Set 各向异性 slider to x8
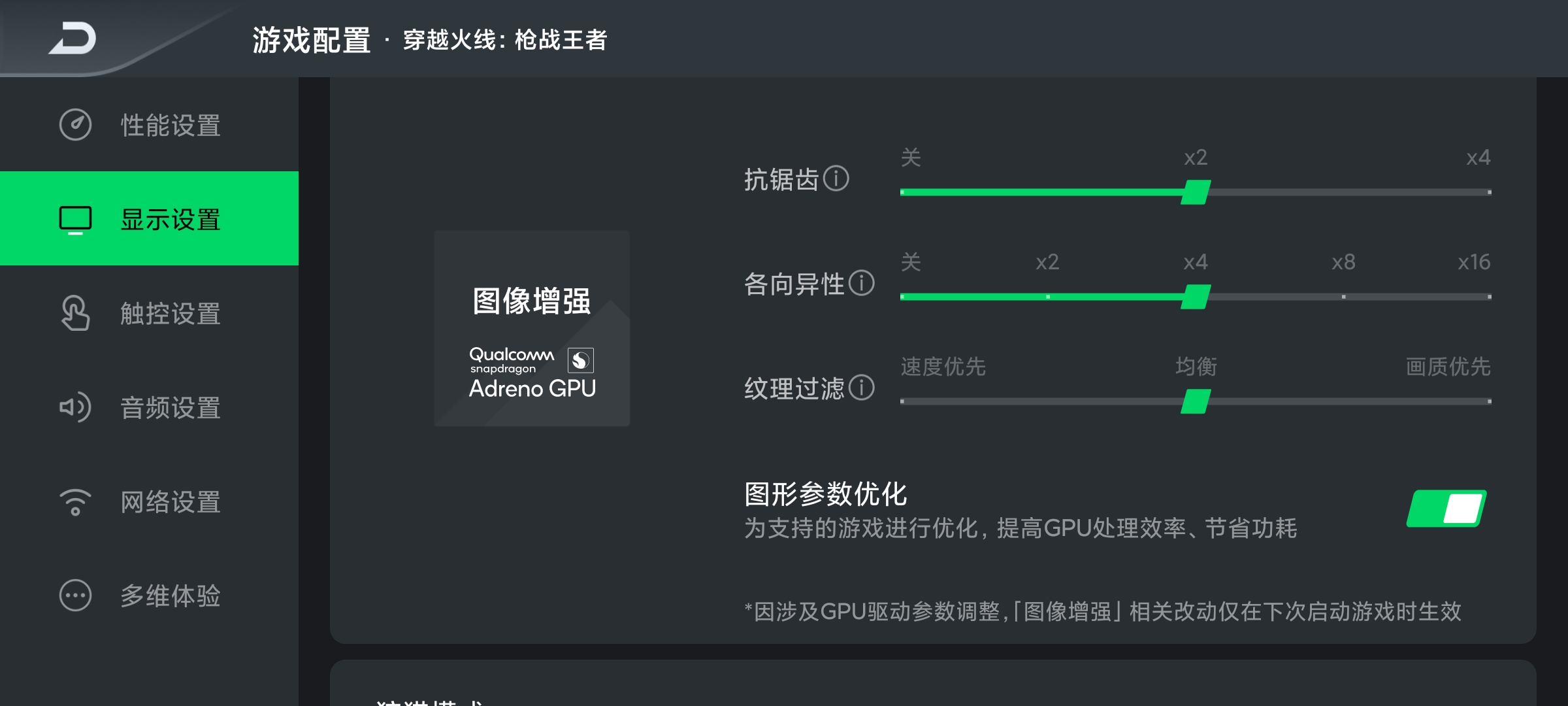The image size is (1568, 706). coord(1343,297)
